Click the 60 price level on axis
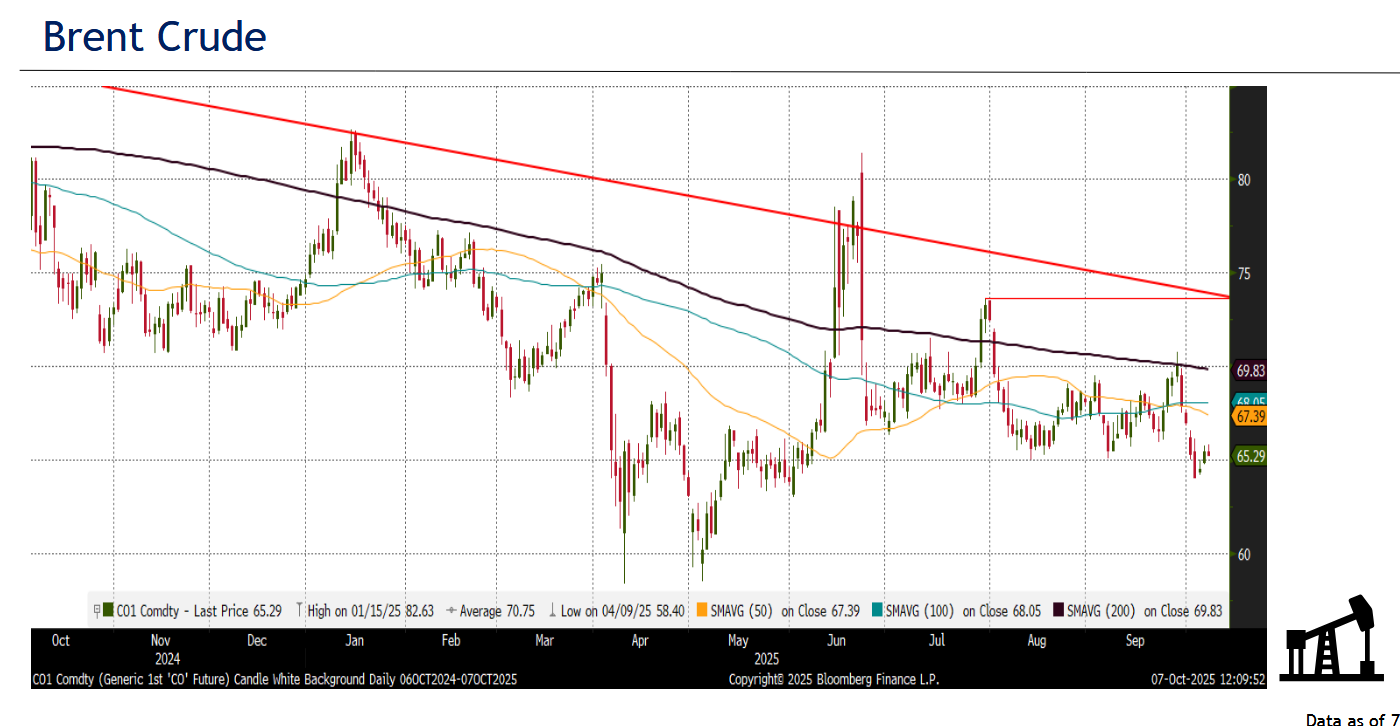Viewport: 1400px width, 726px height. pyautogui.click(x=1244, y=554)
